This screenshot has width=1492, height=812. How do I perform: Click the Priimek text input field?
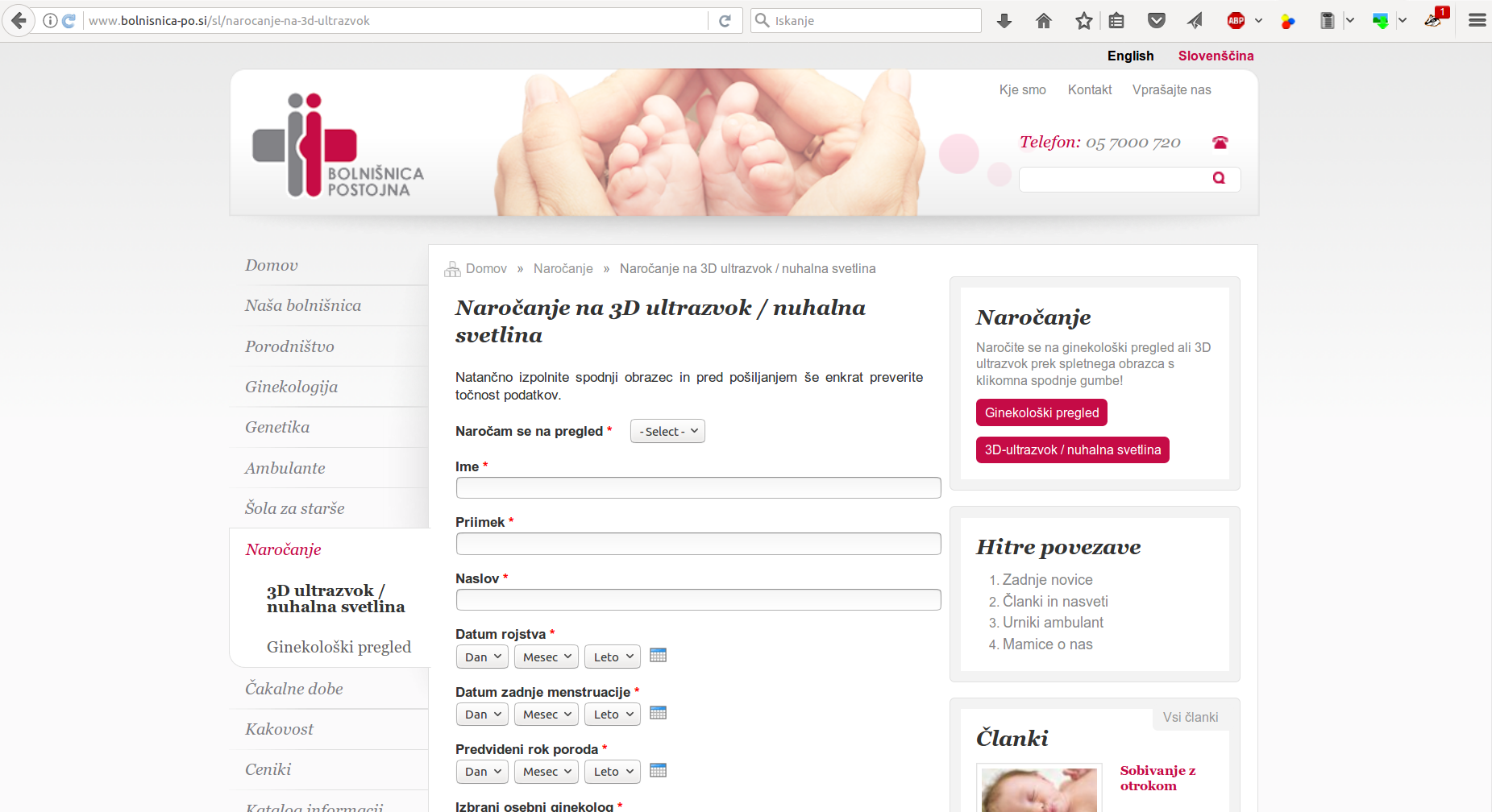coord(698,544)
